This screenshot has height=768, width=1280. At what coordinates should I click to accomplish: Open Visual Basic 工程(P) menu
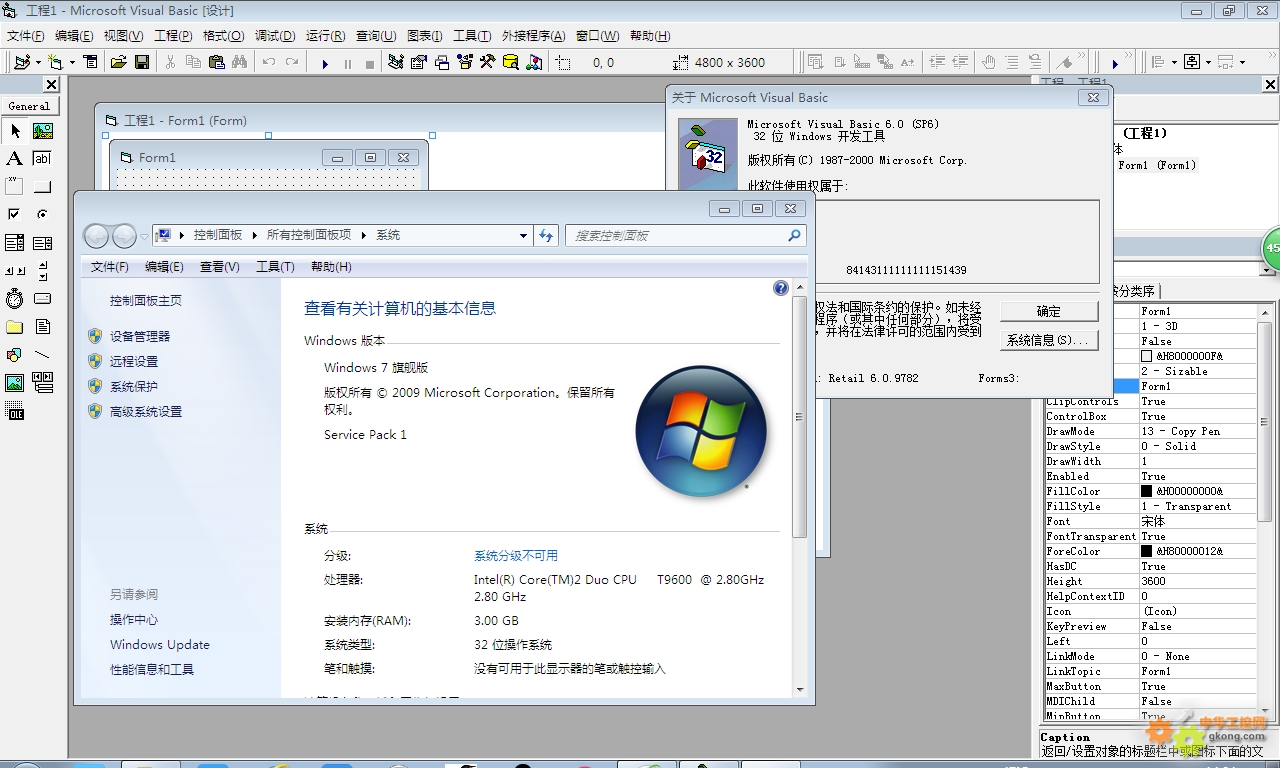tap(172, 36)
